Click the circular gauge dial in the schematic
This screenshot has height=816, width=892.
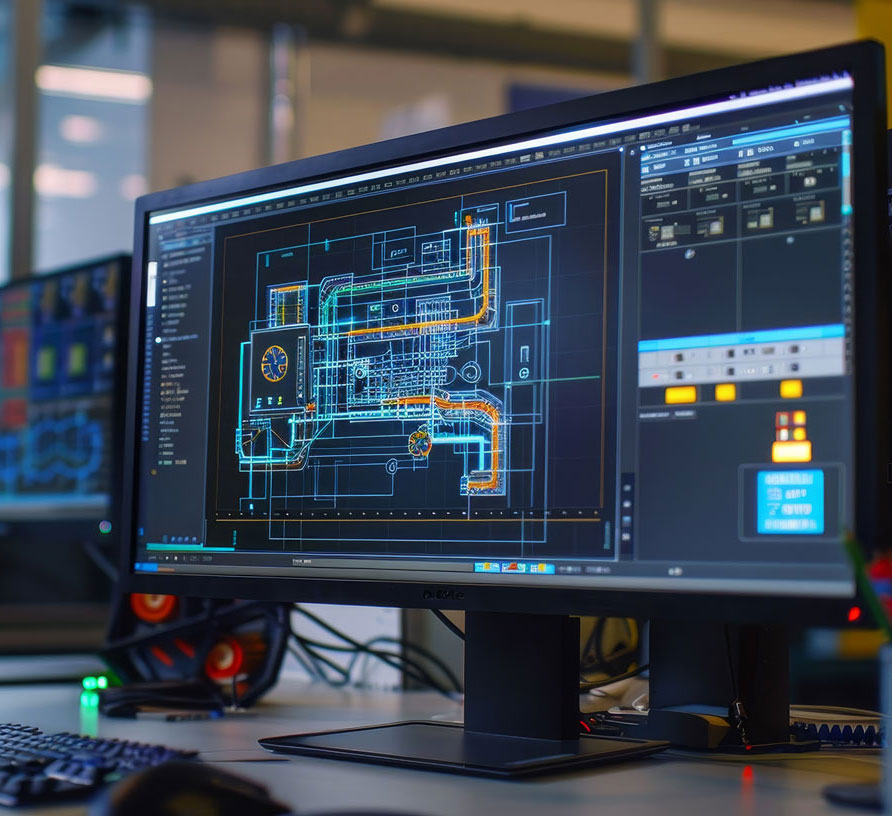click(274, 363)
